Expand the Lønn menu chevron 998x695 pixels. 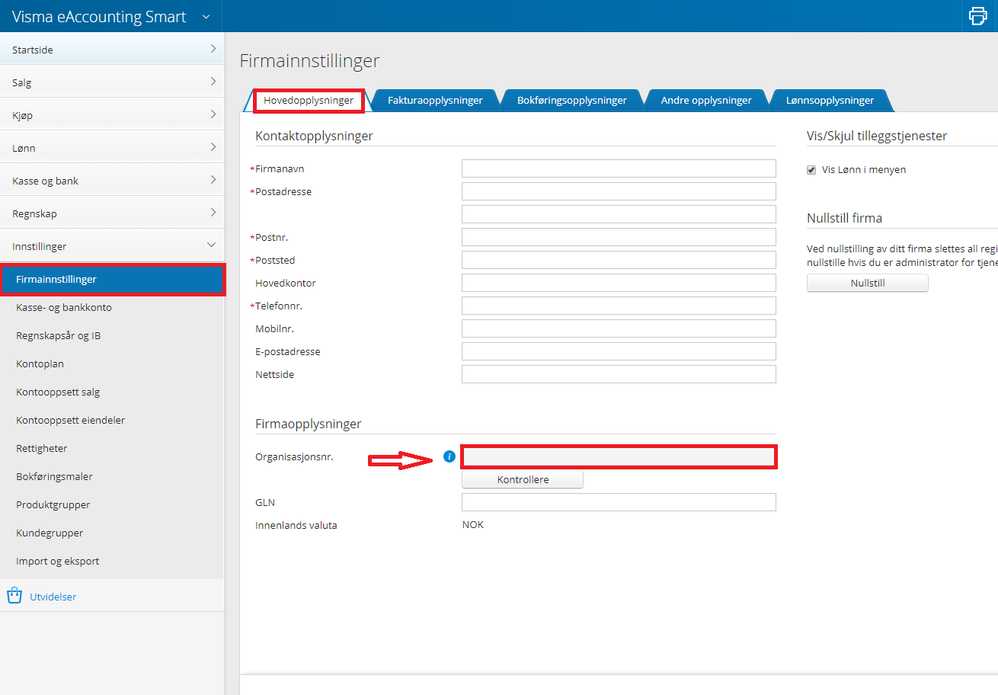[213, 147]
